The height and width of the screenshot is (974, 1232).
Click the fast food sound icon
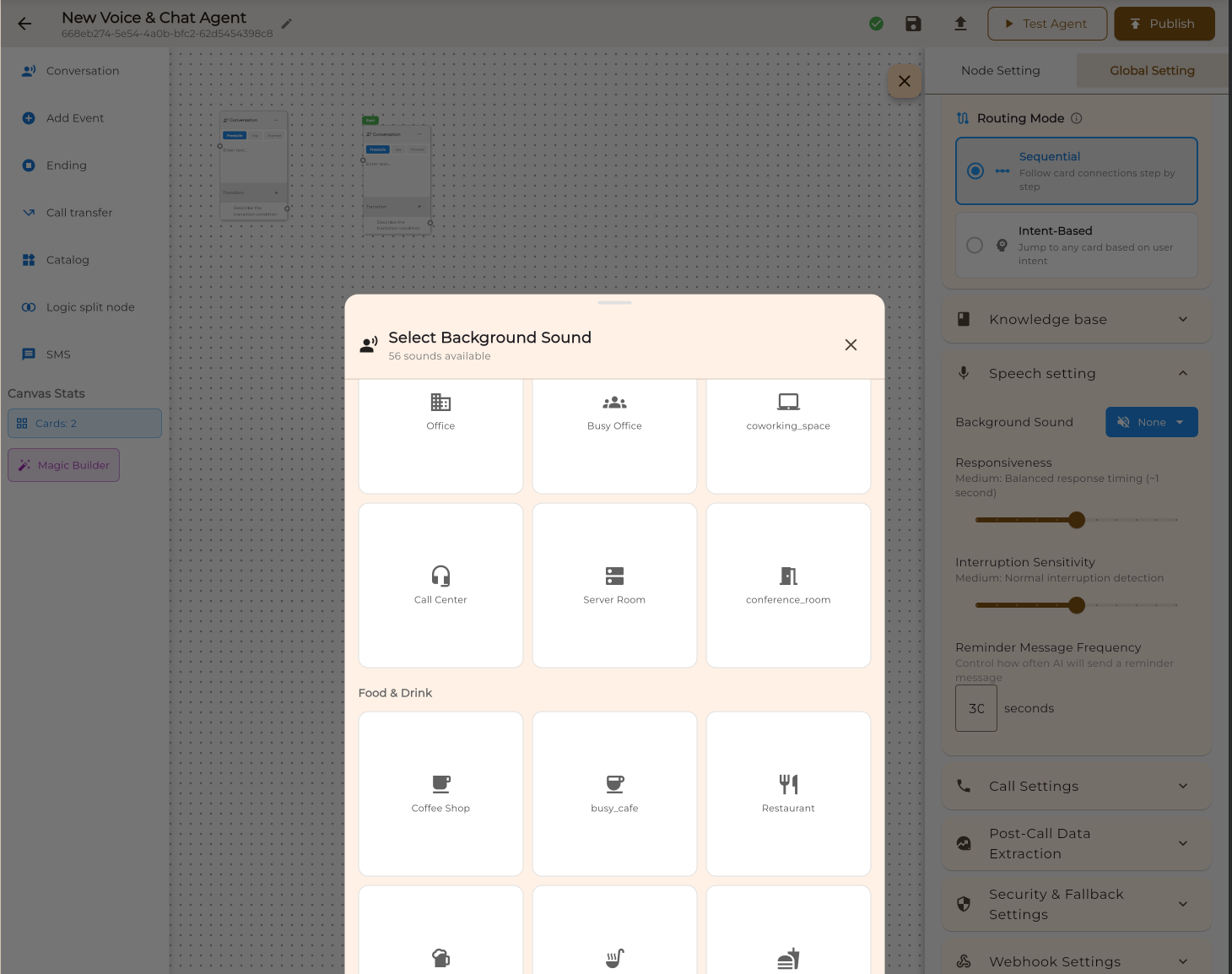point(788,958)
